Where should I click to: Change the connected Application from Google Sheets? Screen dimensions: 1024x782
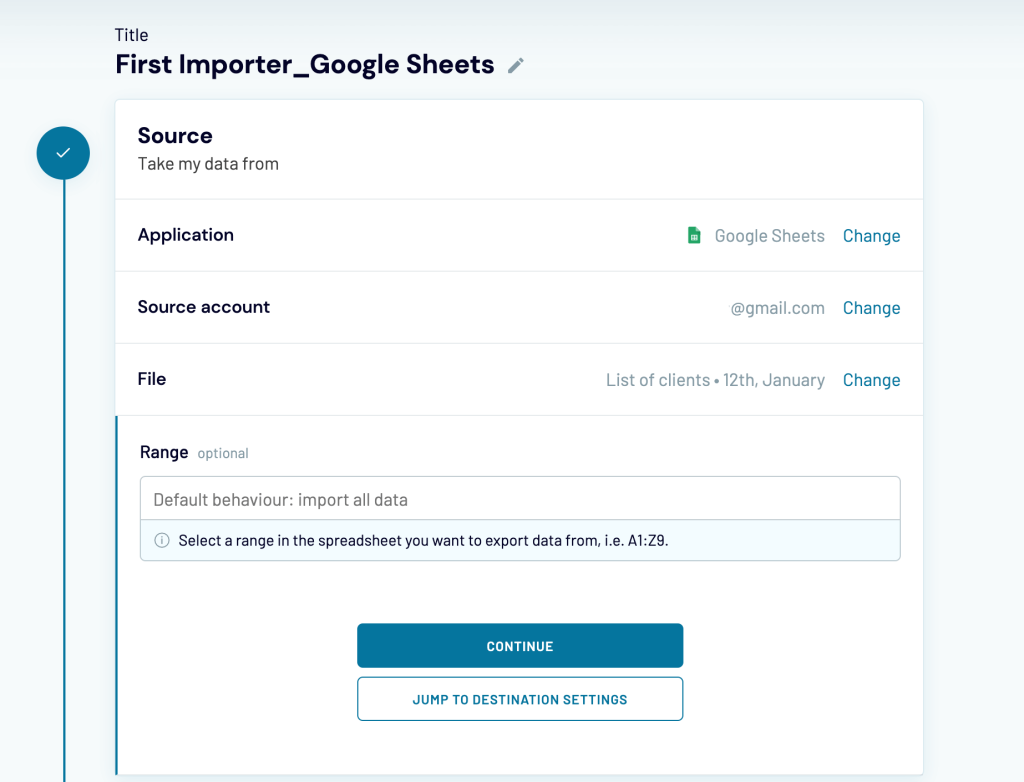click(x=871, y=235)
